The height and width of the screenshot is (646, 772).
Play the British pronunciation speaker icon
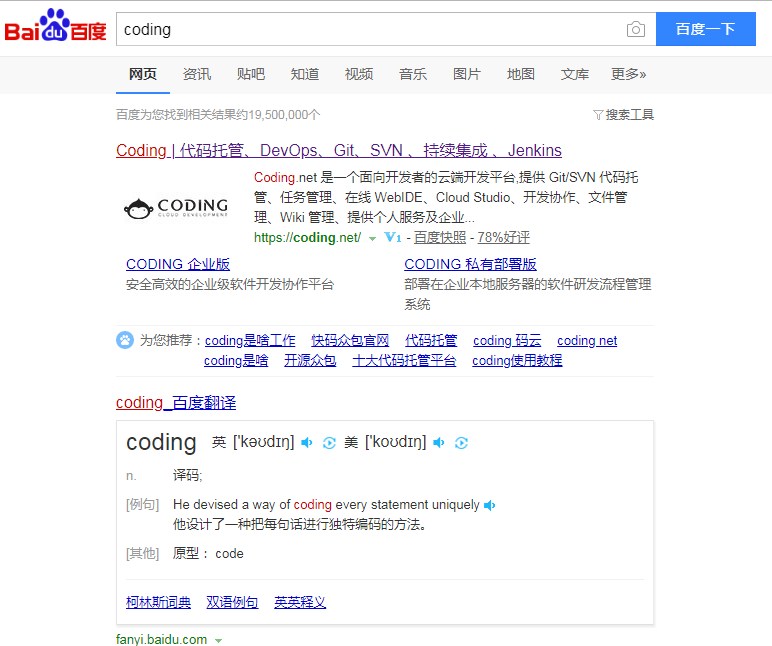[x=307, y=443]
